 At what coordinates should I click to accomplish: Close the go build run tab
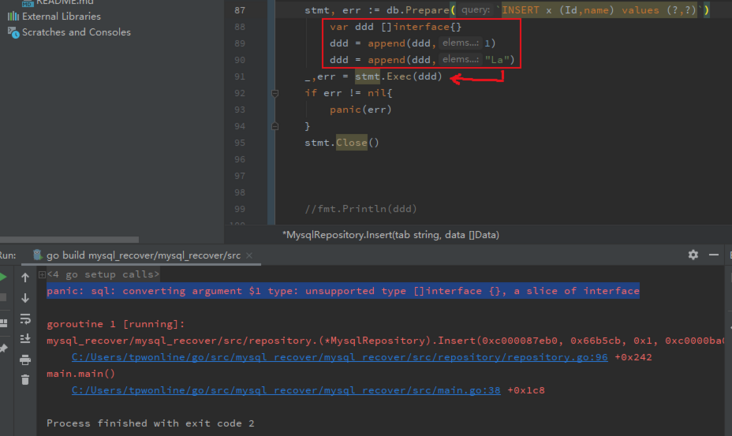249,255
